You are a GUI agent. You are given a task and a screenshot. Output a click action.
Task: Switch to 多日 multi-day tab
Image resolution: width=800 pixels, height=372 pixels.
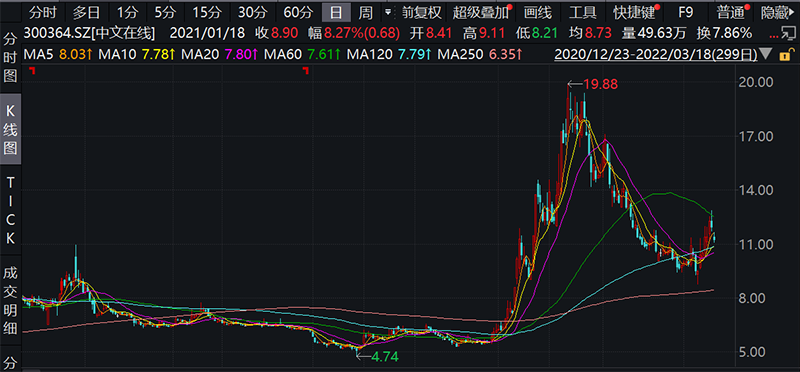pos(86,12)
